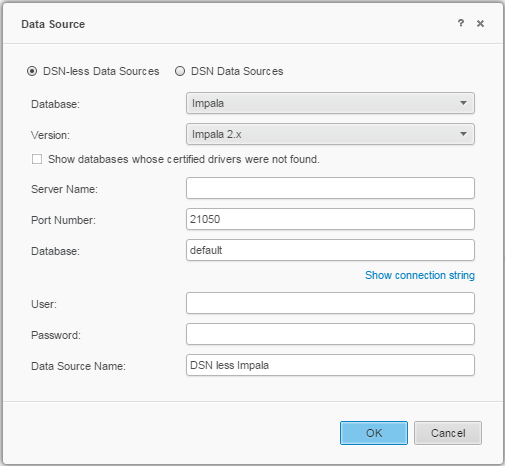Select DSN-less Data Sources radio button
Viewport: 505px width, 466px height.
click(32, 71)
